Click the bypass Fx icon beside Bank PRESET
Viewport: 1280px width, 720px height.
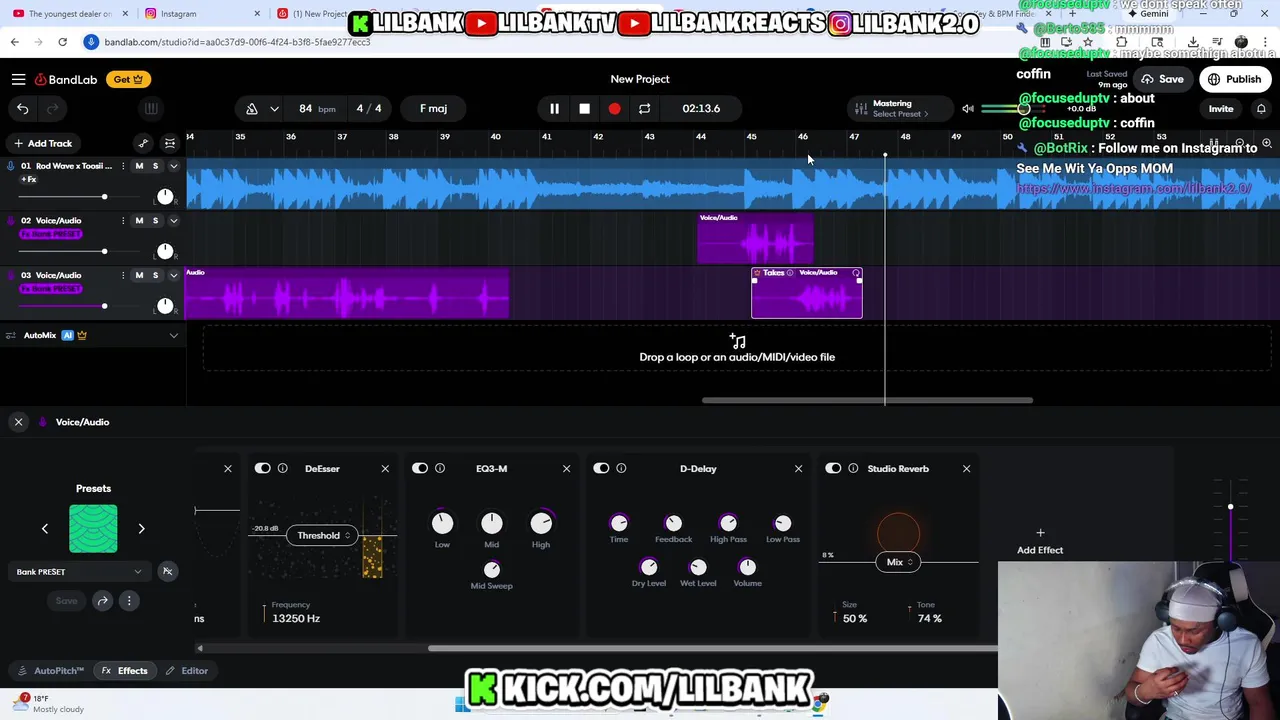coord(167,572)
